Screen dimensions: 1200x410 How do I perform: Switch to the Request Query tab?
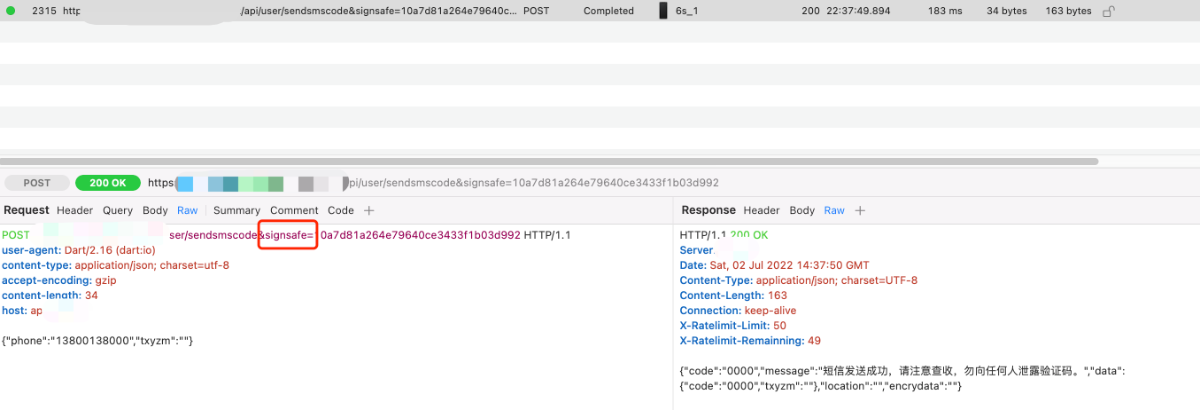click(x=118, y=211)
